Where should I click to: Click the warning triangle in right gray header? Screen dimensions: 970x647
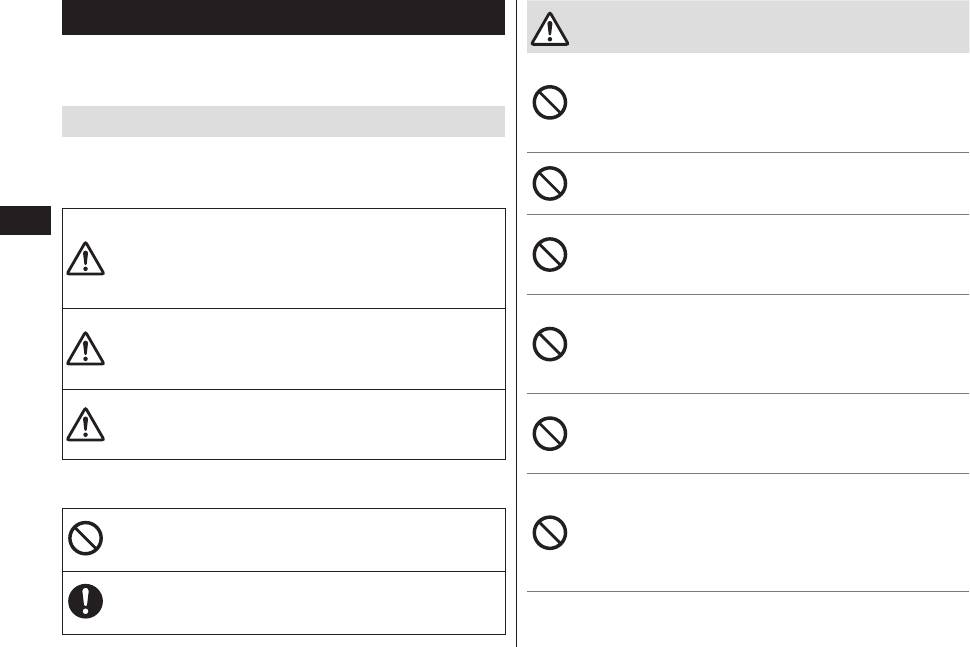pos(549,30)
